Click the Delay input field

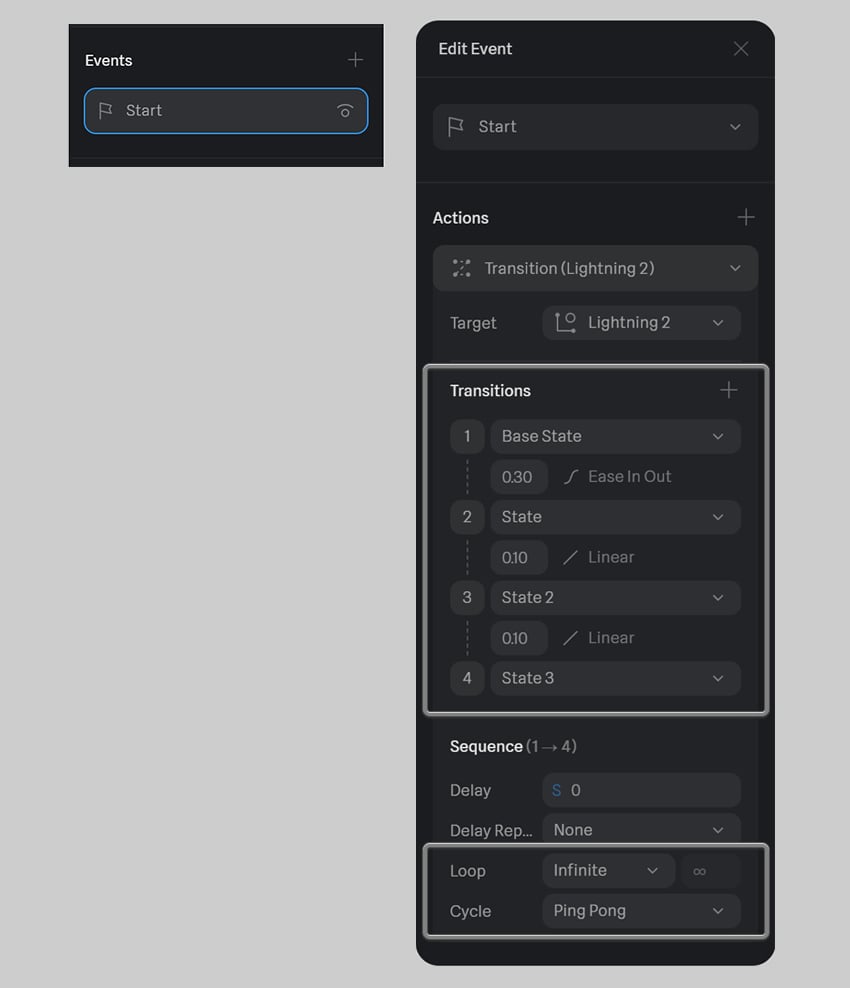point(641,790)
